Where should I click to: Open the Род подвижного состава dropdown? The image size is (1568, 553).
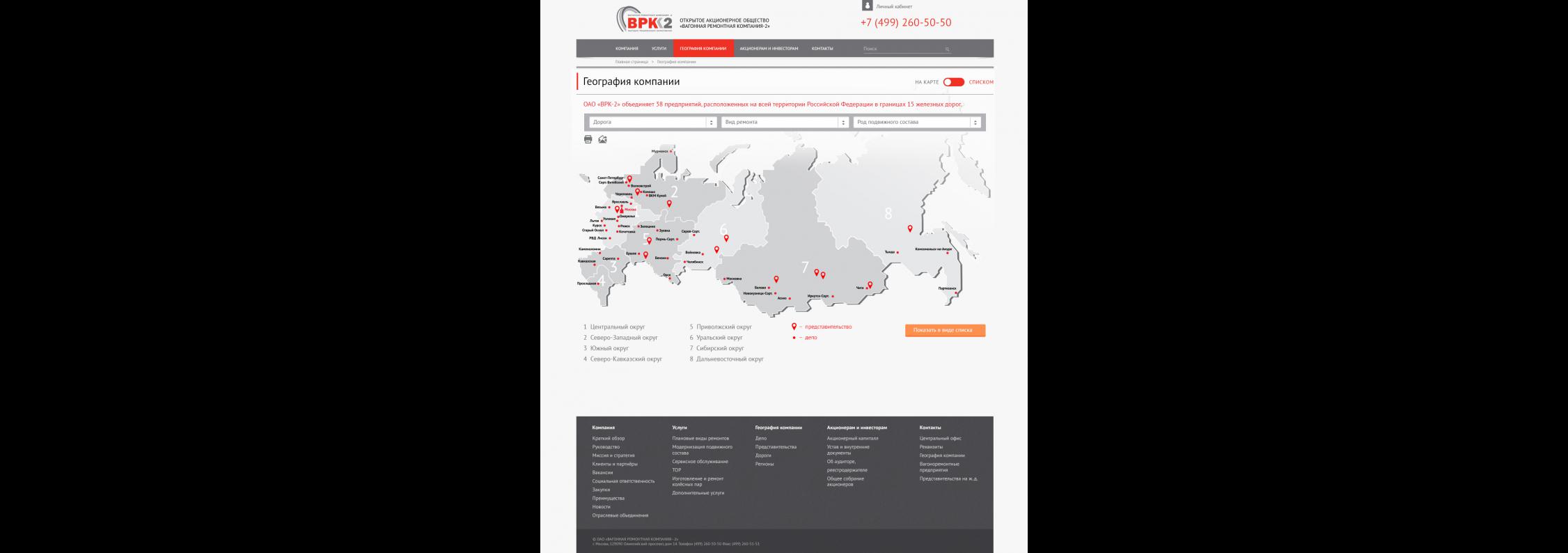[917, 123]
